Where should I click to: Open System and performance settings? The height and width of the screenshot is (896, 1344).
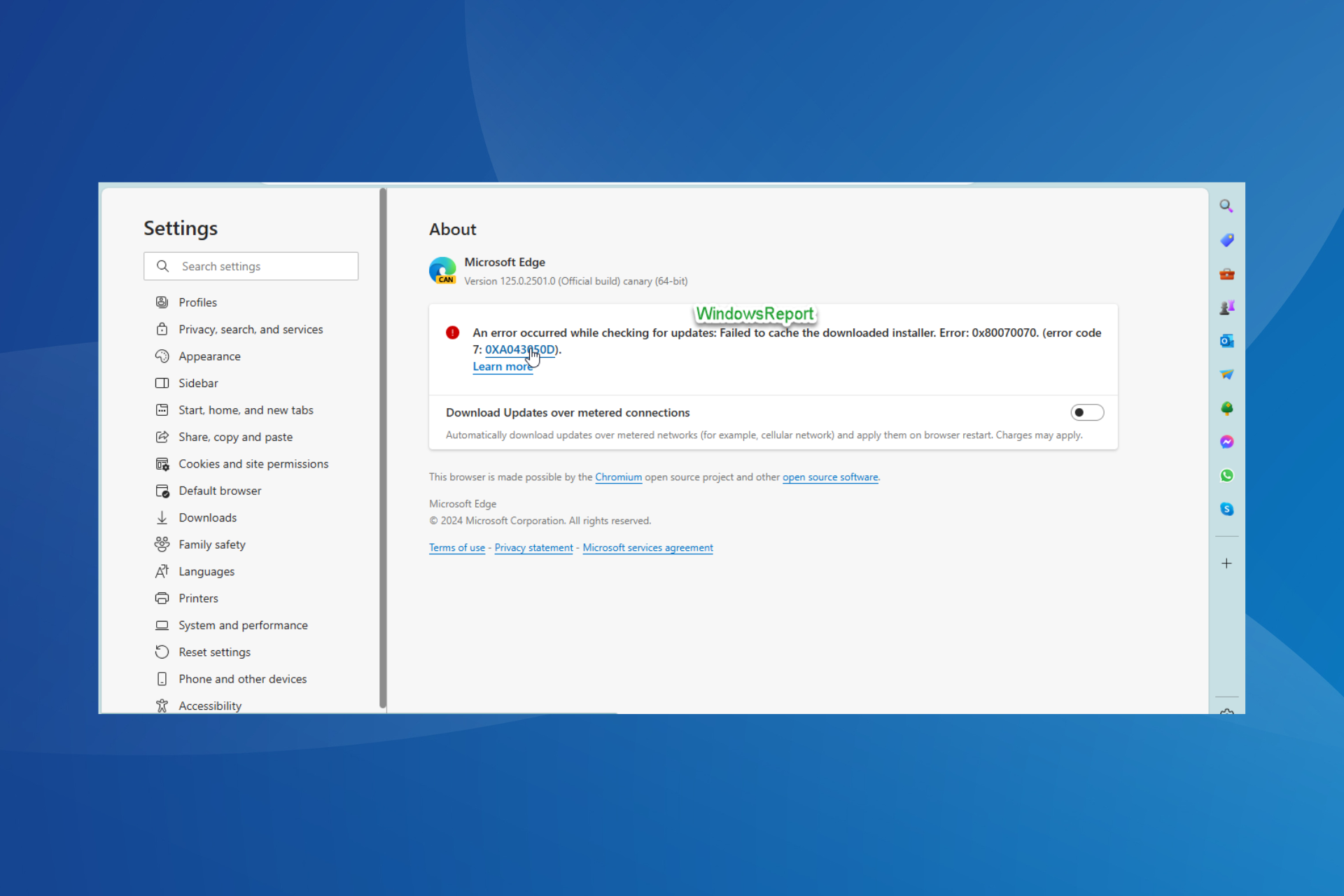(x=243, y=625)
